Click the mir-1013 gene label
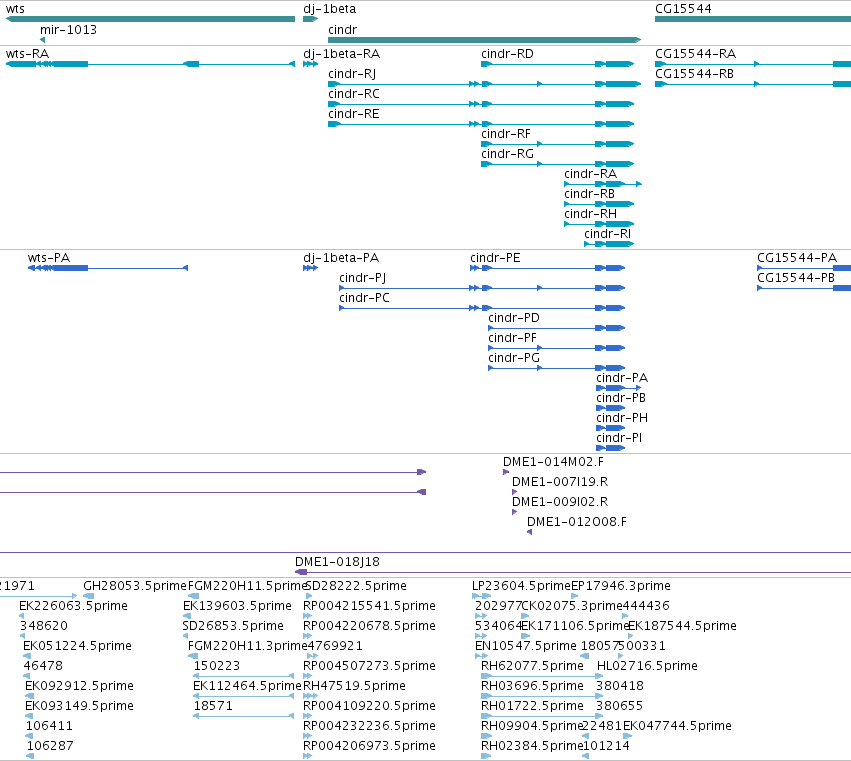851x761 pixels. (x=68, y=30)
